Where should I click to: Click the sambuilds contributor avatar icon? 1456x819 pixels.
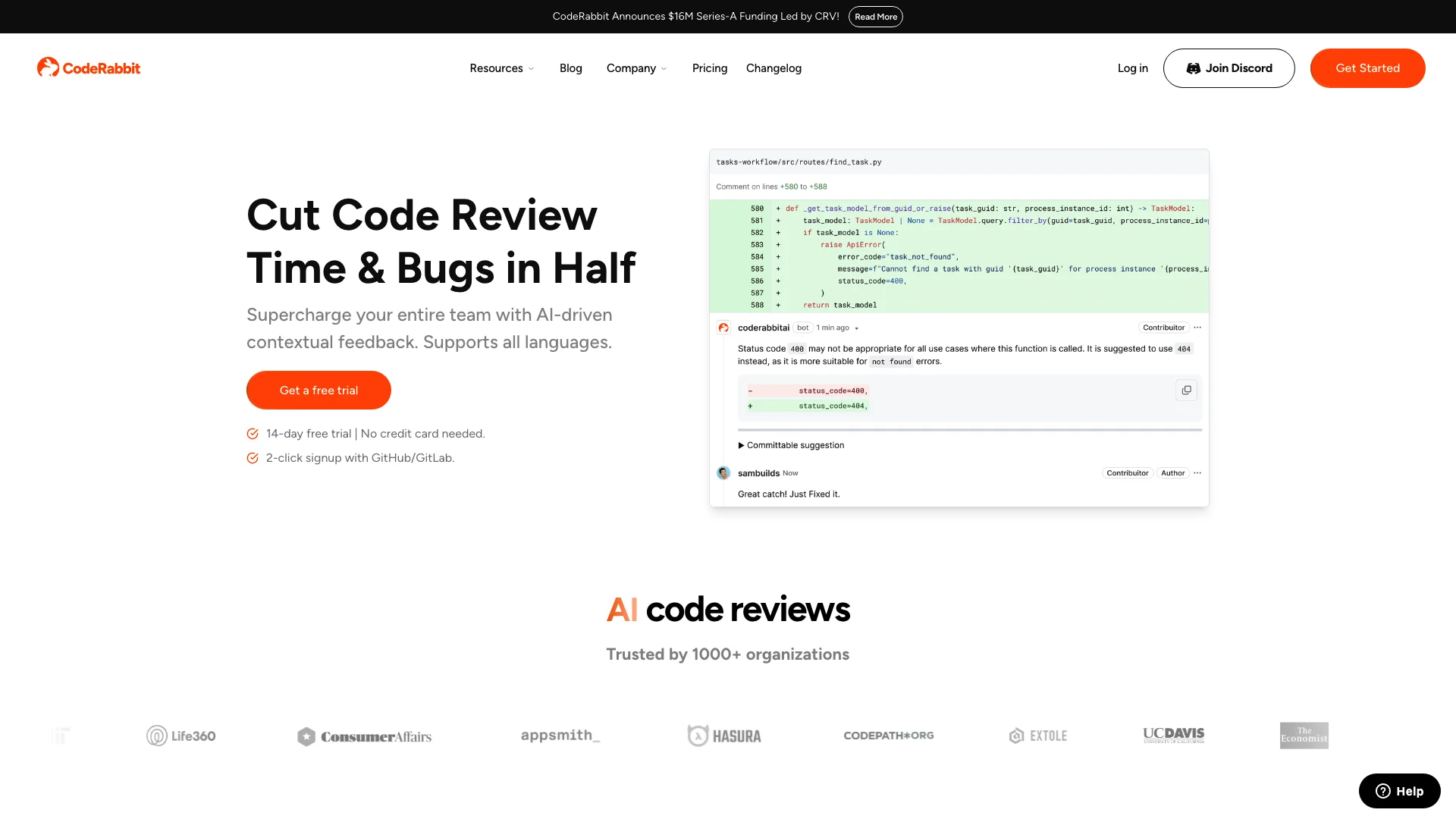[x=724, y=473]
